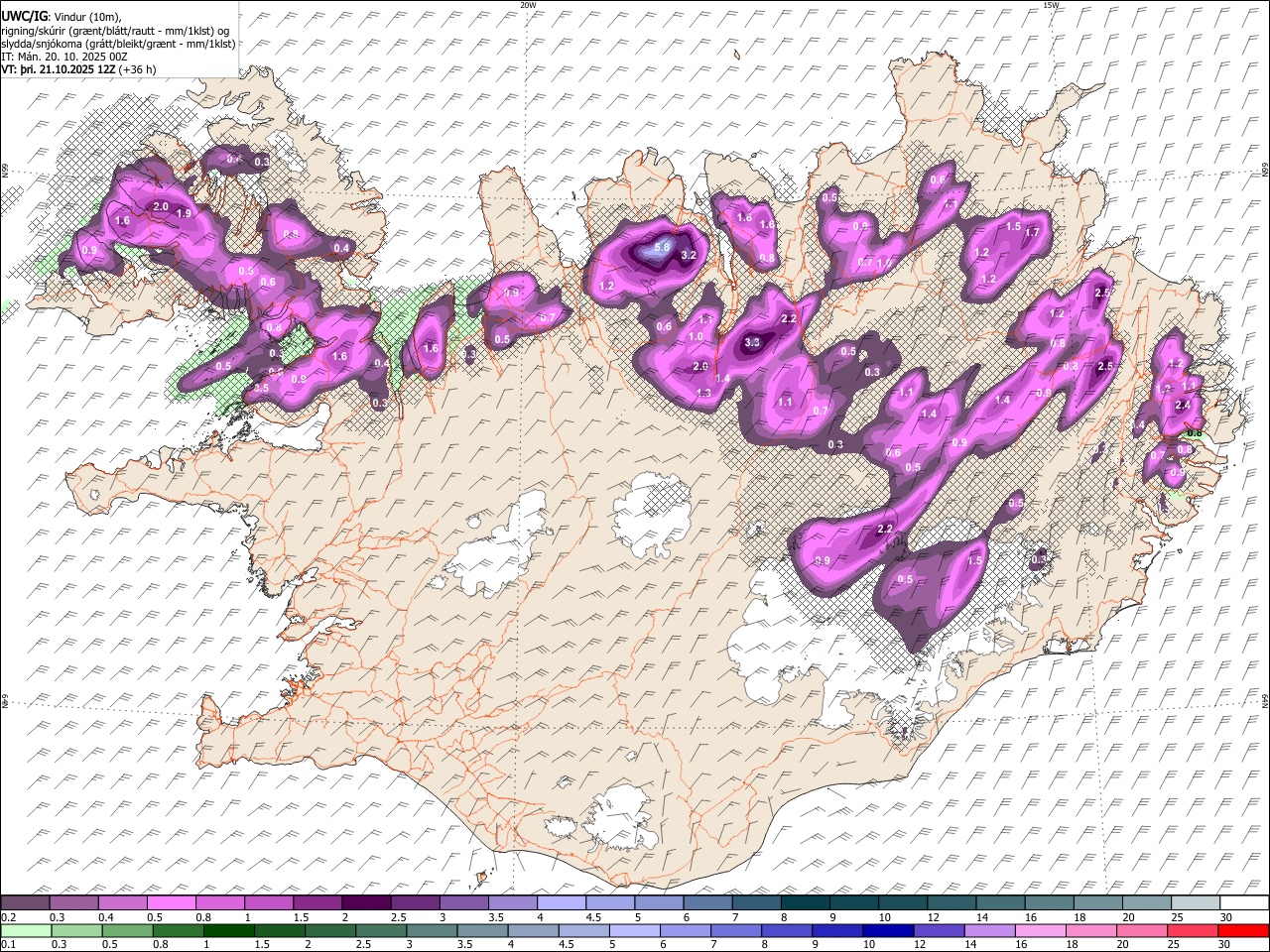This screenshot has height=952, width=1270.
Task: Select the 3.3 precipitation value
Action: tap(752, 343)
